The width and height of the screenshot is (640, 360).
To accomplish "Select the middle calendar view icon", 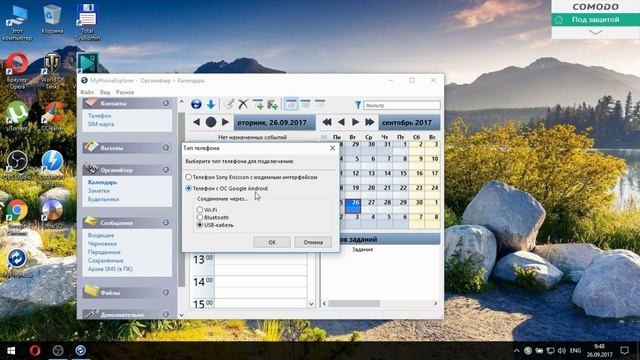I will pyautogui.click(x=306, y=104).
